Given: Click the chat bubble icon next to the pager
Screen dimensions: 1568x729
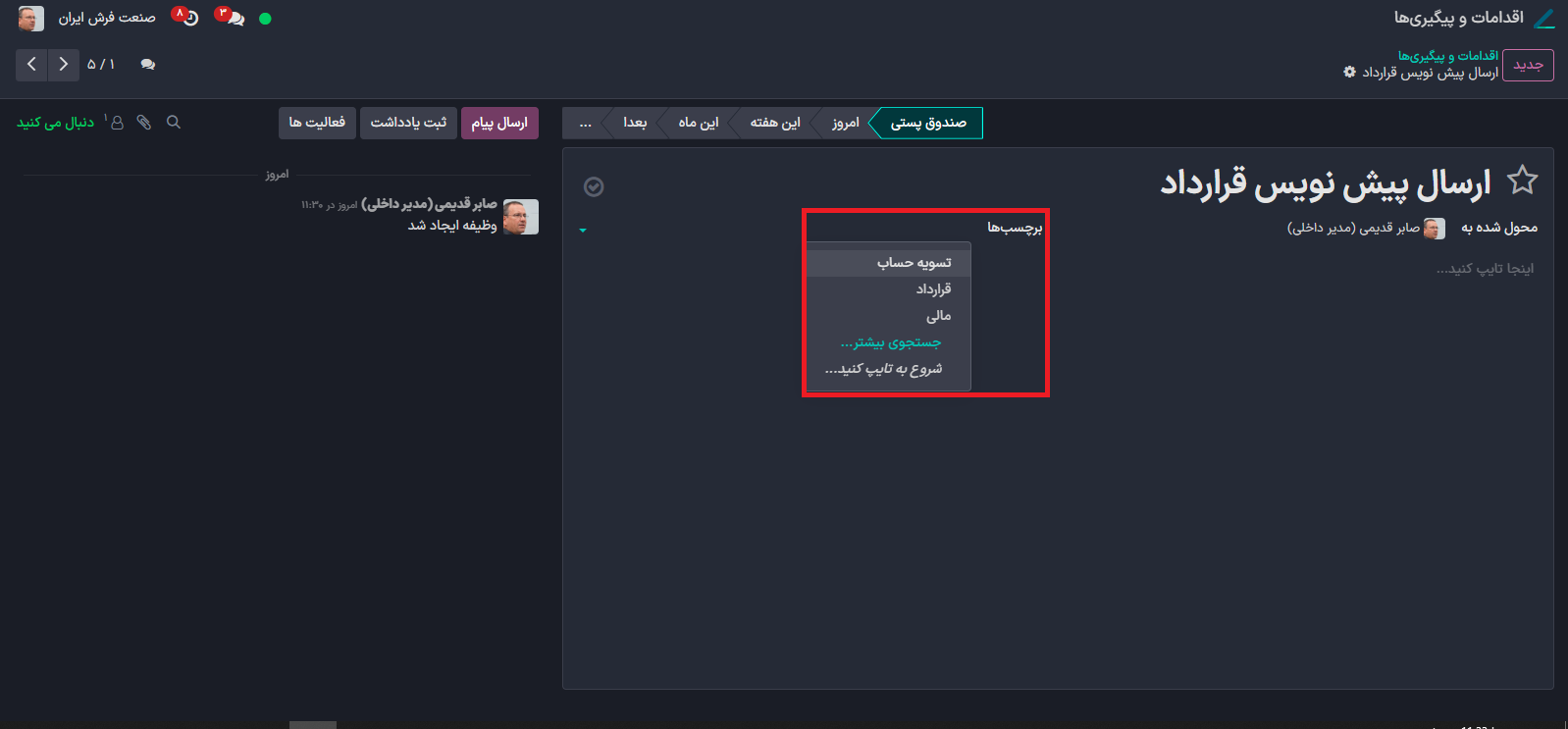Looking at the screenshot, I should [x=148, y=65].
